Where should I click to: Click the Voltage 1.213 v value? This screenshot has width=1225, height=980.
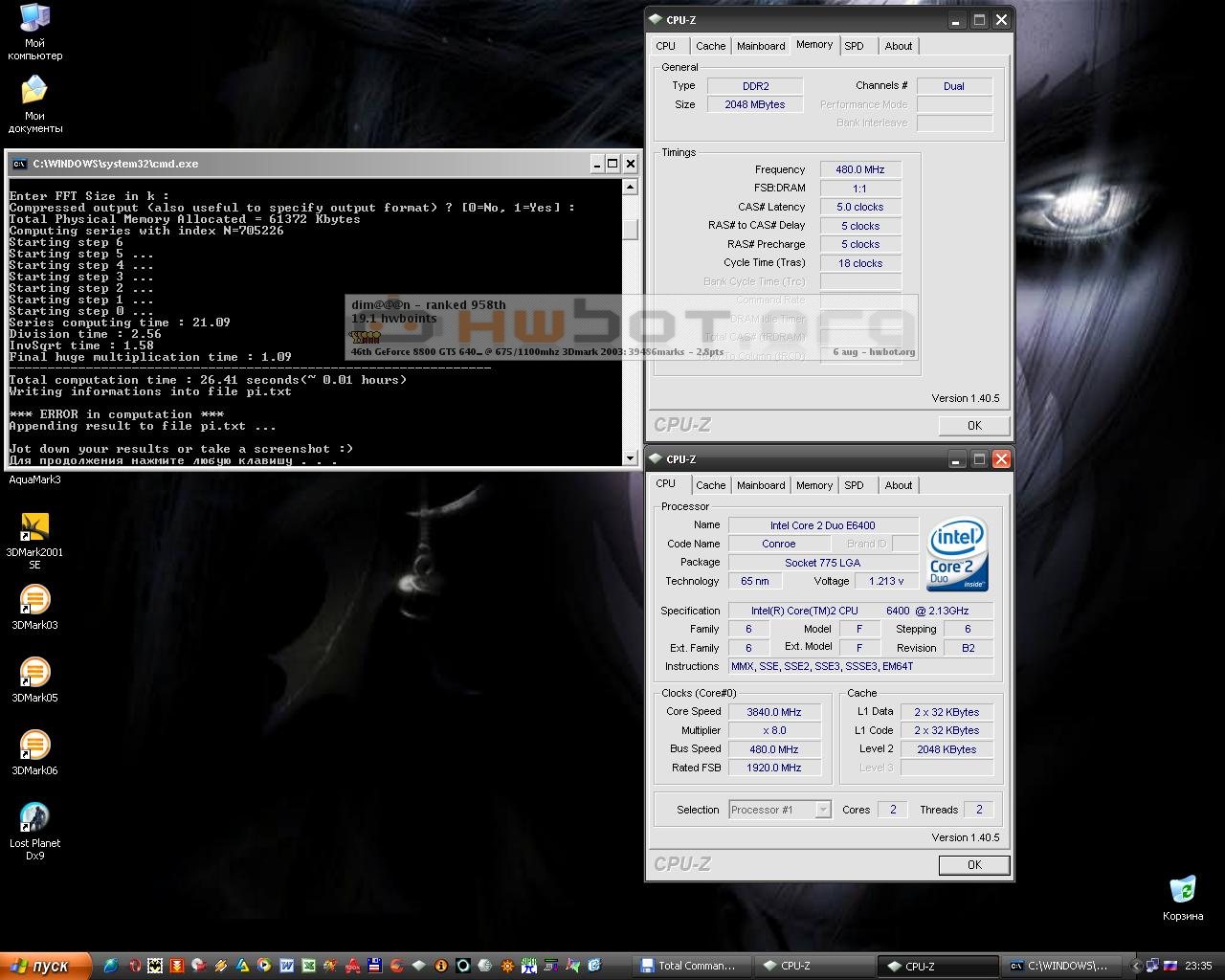[x=886, y=581]
